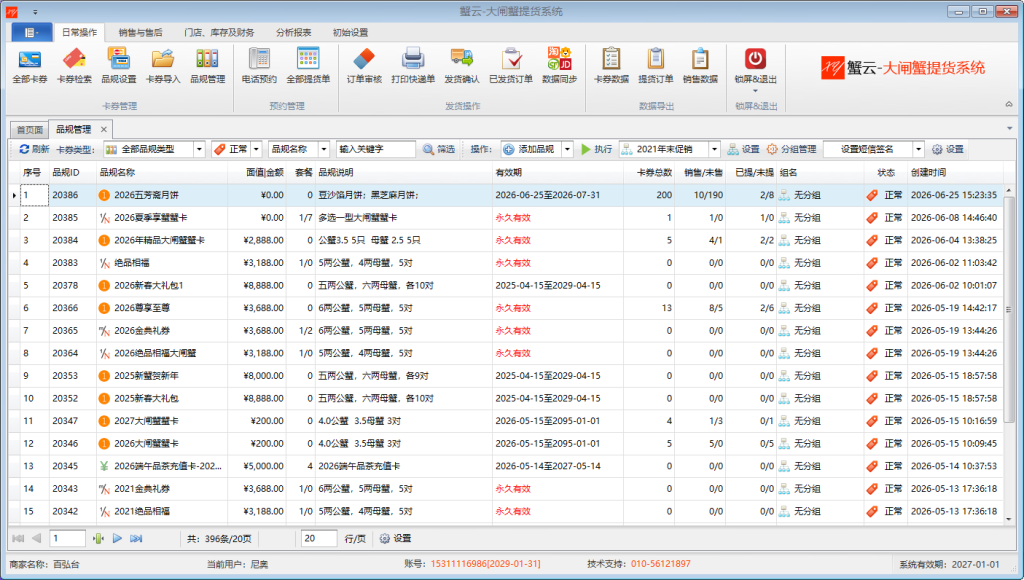
Task: Open 品规管理 ribbon icon
Action: [207, 67]
